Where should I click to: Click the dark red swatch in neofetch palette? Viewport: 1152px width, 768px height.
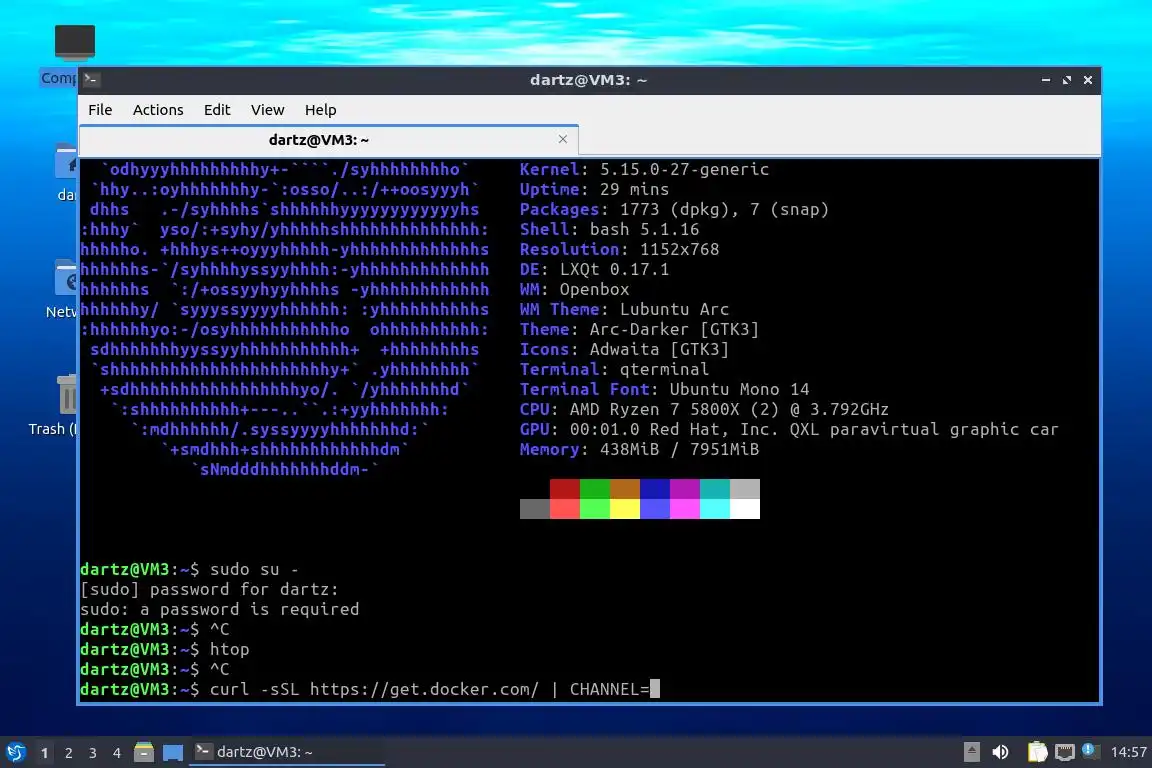(x=565, y=489)
